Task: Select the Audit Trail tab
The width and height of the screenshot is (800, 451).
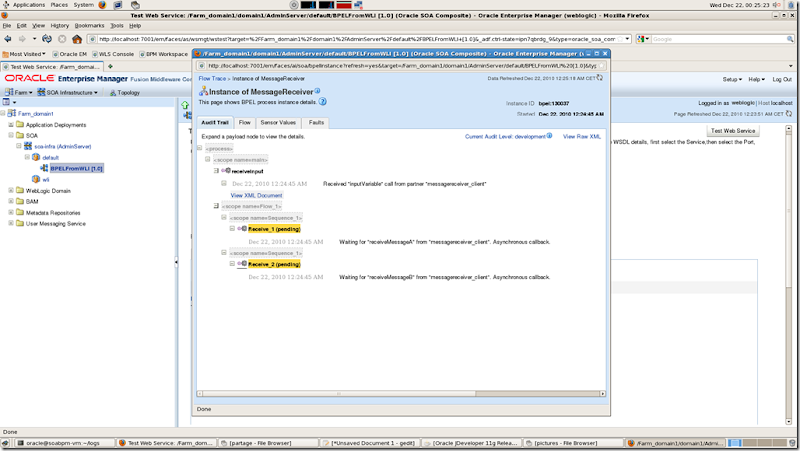Action: pos(215,122)
